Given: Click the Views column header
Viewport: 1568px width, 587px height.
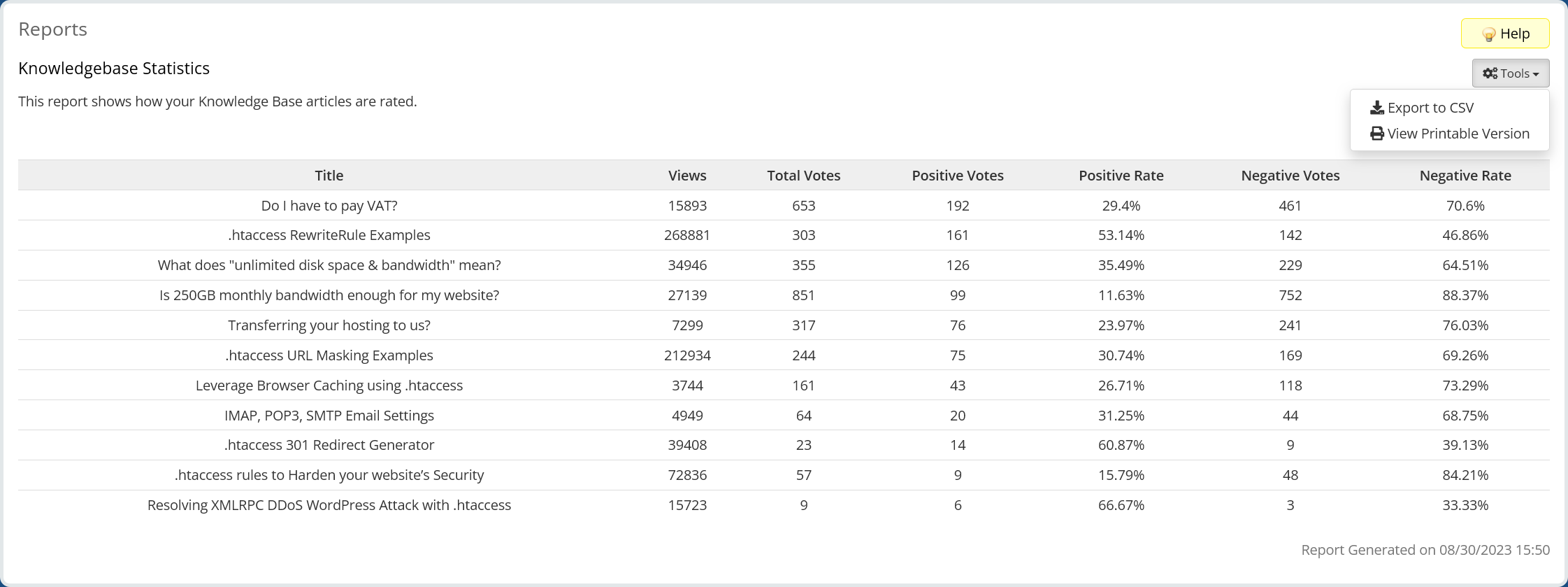Looking at the screenshot, I should click(687, 176).
